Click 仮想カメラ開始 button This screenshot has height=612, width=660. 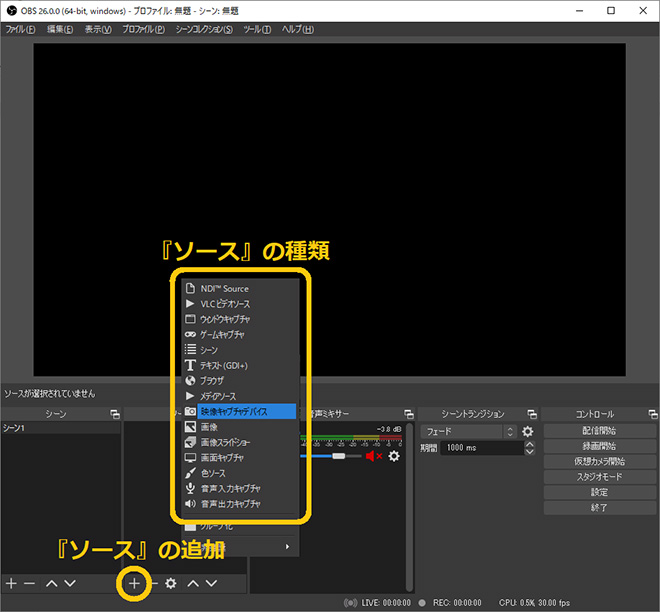(x=599, y=461)
